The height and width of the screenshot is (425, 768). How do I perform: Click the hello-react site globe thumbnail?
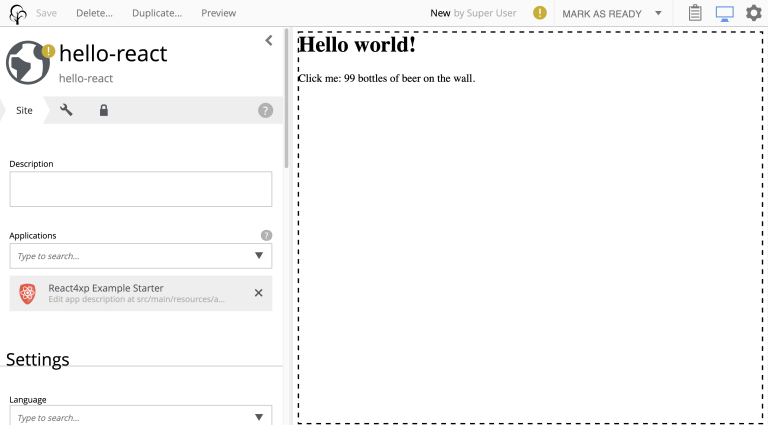pos(28,62)
